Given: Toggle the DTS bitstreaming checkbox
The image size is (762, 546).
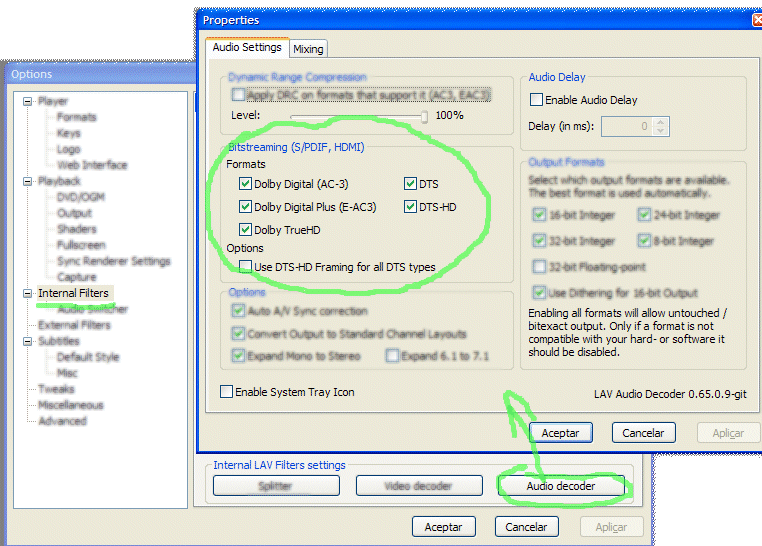Looking at the screenshot, I should 410,184.
